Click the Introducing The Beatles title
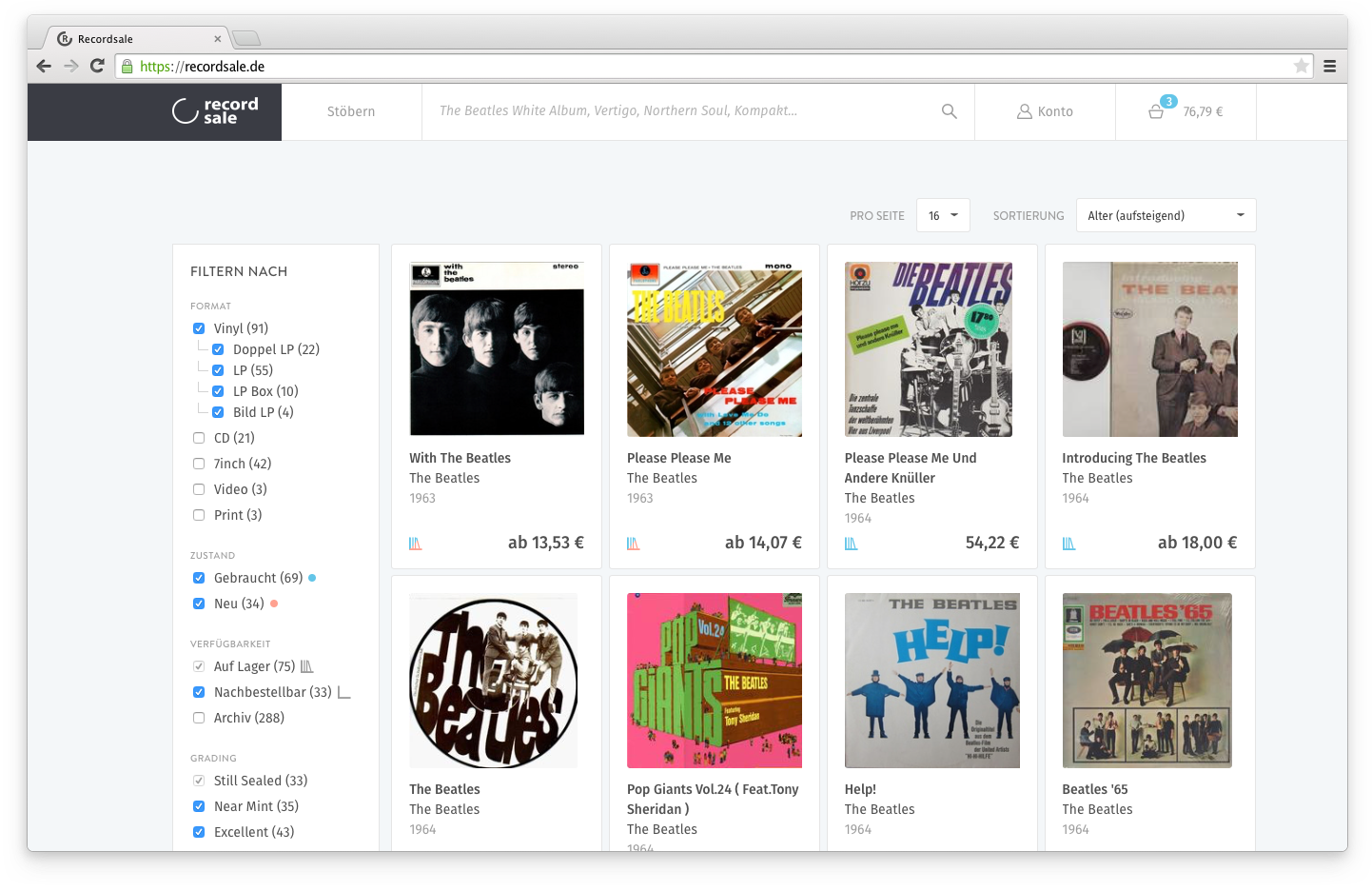 (1133, 458)
